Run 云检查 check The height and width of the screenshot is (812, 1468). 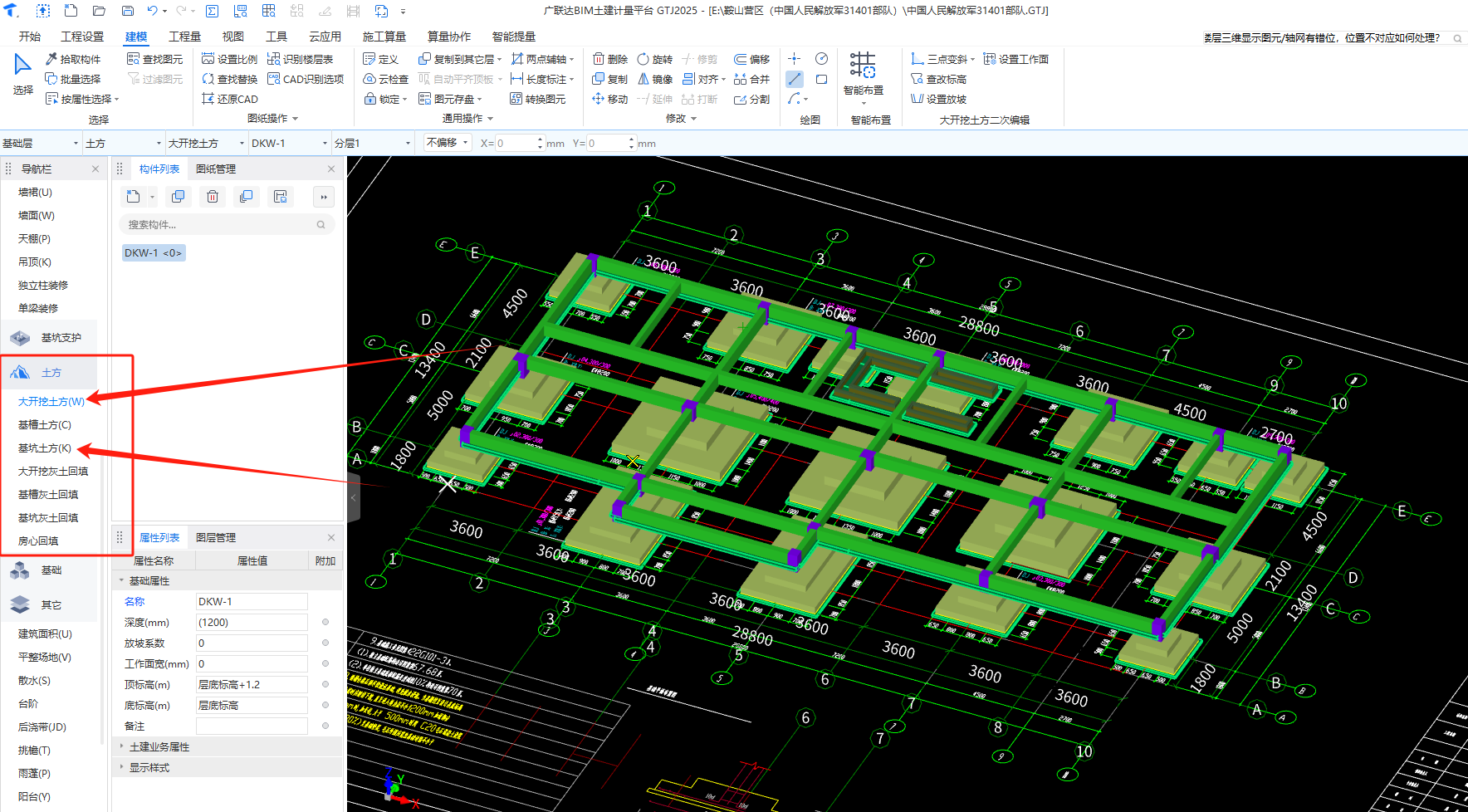386,79
